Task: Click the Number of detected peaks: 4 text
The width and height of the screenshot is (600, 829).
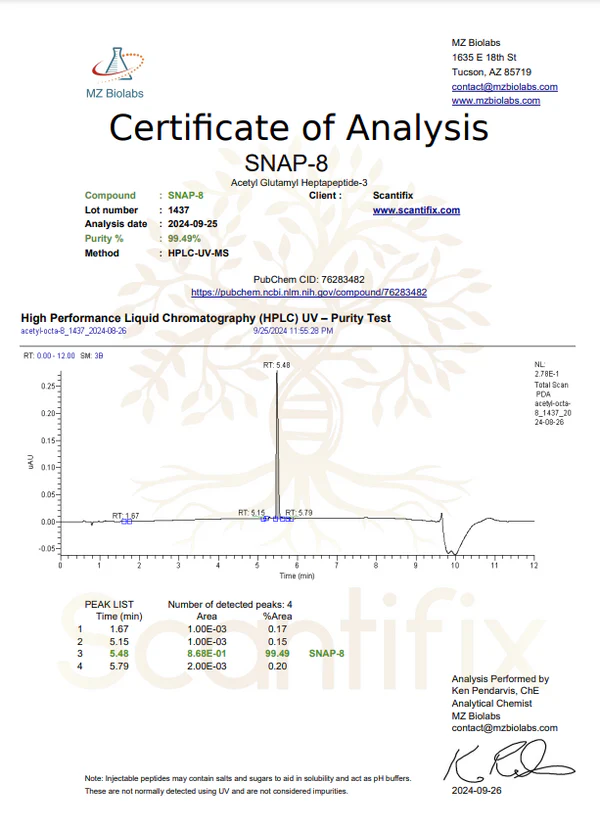Action: (x=230, y=604)
